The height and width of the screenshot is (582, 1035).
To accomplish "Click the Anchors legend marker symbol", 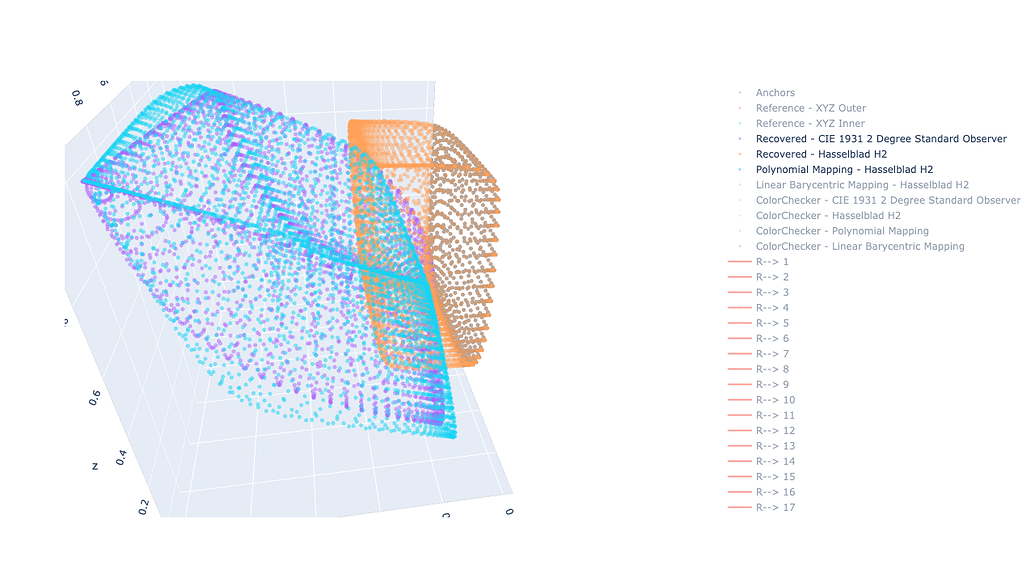I will point(737,92).
